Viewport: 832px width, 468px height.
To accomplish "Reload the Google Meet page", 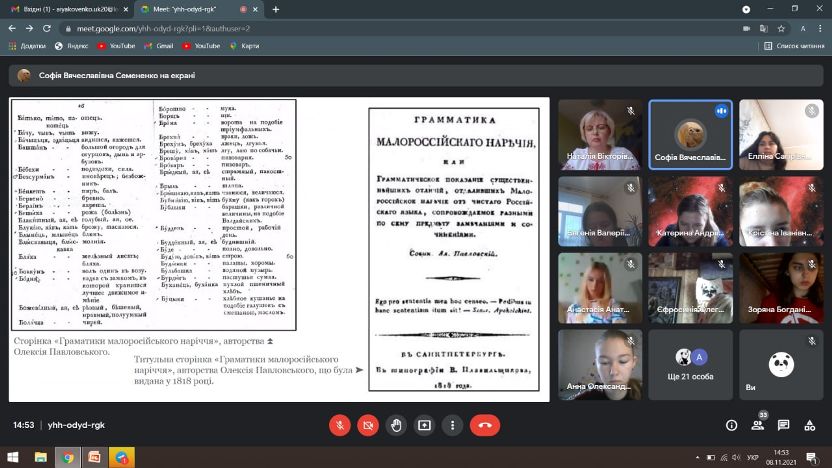I will (45, 28).
